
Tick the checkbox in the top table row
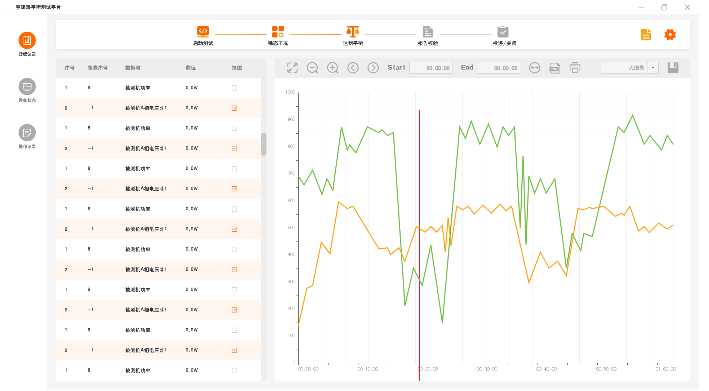click(234, 88)
